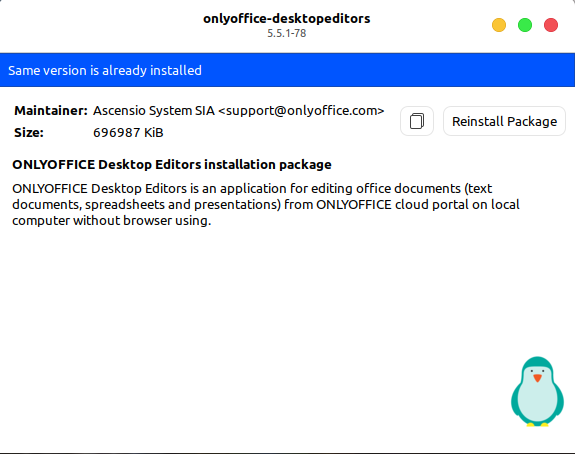Click the empty title bar area left of the title
This screenshot has width=575, height=454.
click(x=99, y=26)
